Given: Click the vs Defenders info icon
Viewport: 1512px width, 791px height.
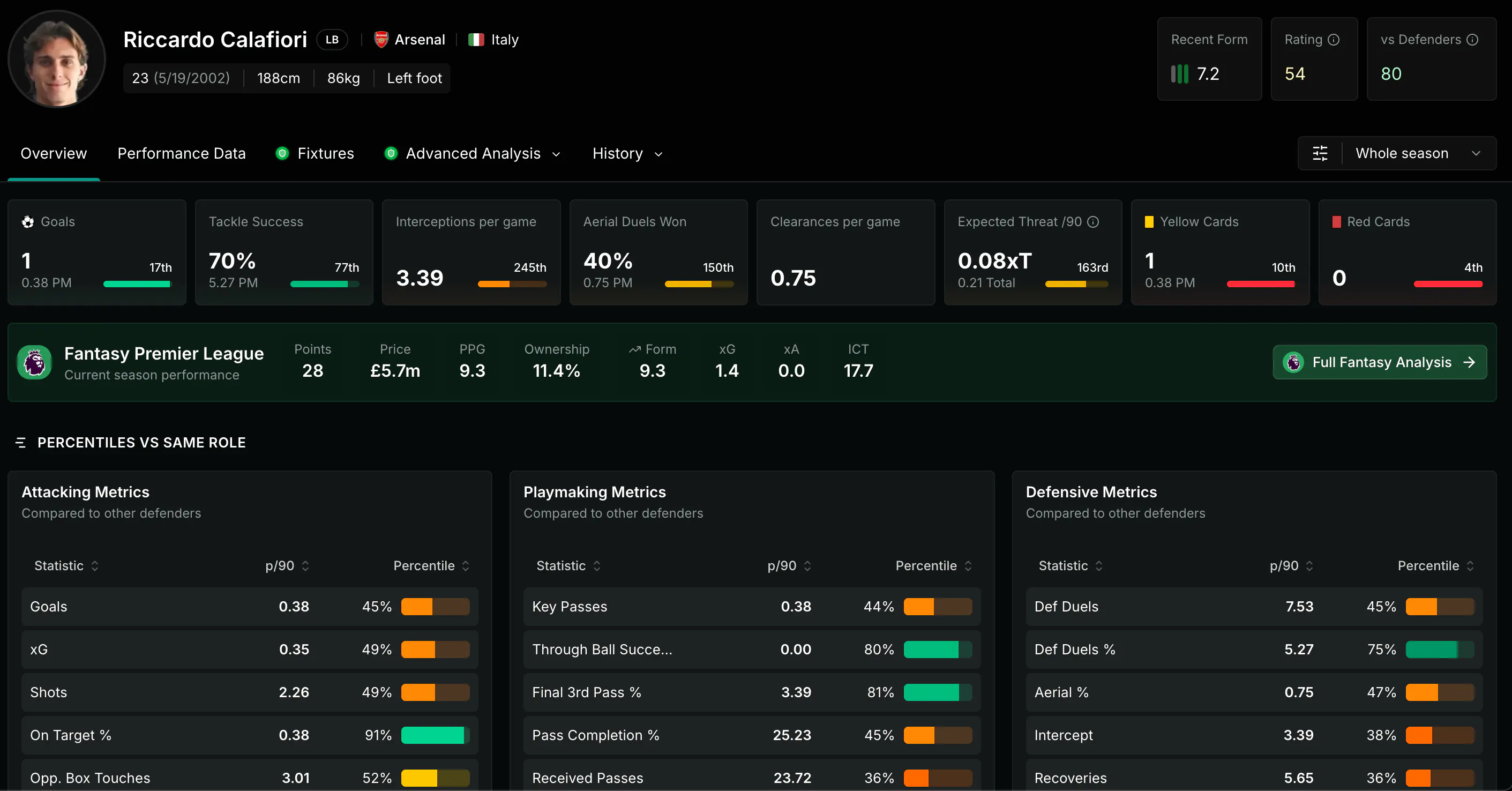Looking at the screenshot, I should tap(1472, 39).
